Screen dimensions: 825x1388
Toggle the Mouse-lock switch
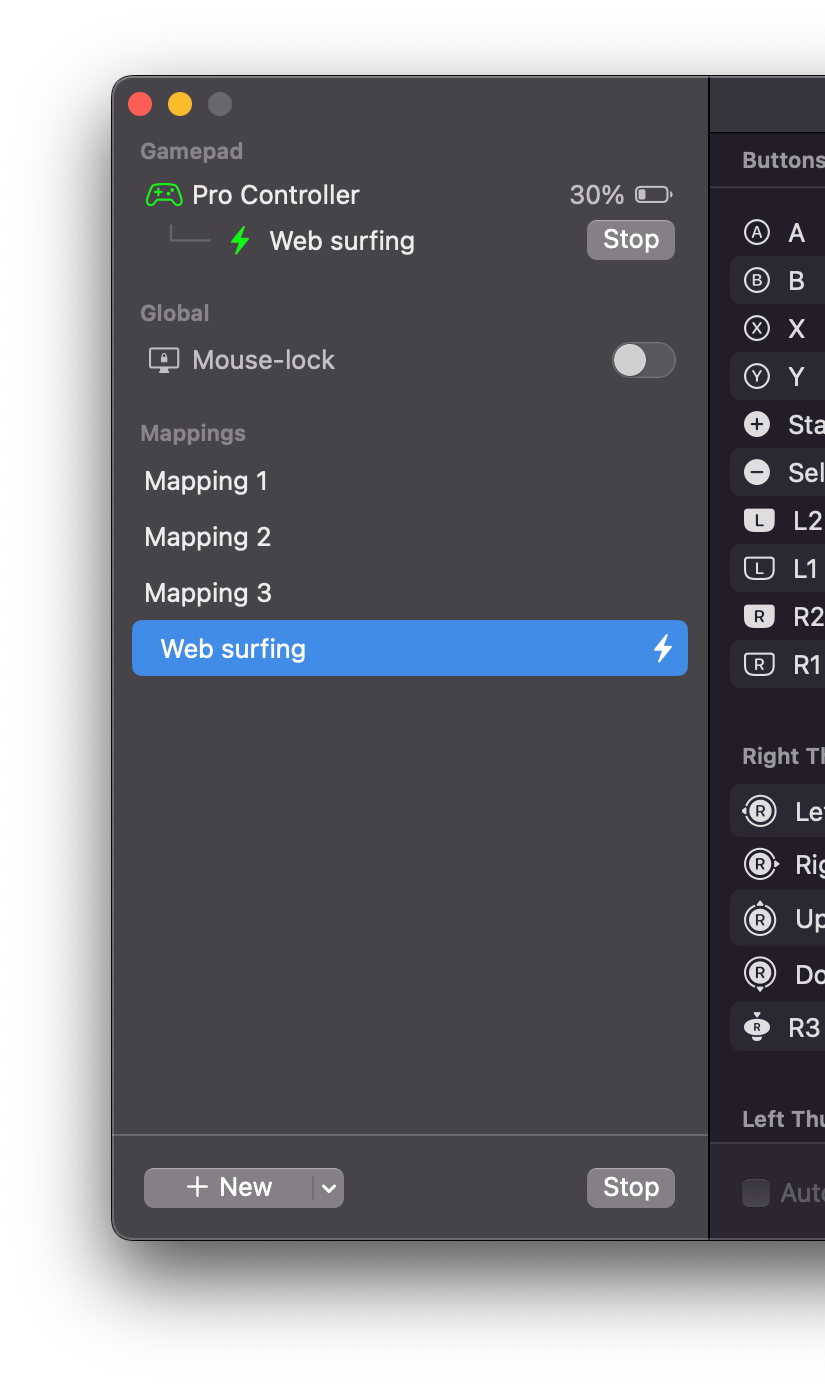(644, 360)
